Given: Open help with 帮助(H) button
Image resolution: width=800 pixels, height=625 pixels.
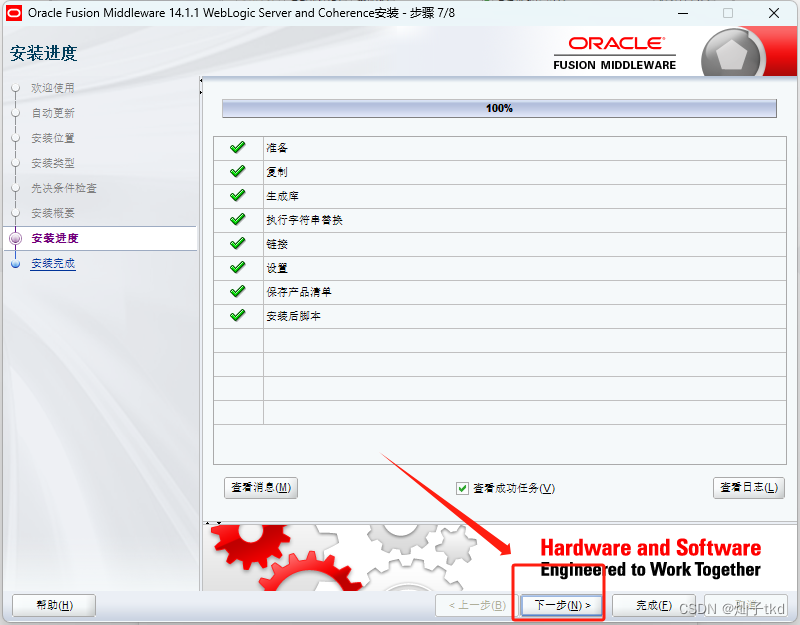Looking at the screenshot, I should click(x=54, y=605).
